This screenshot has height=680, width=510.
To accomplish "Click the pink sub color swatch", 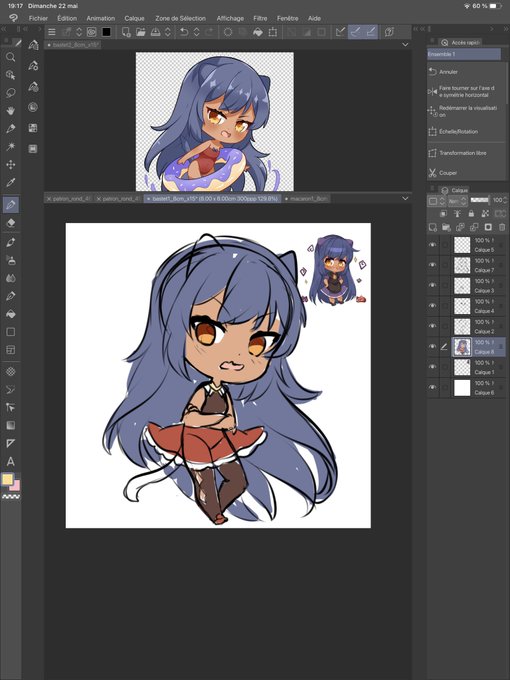I will [16, 486].
